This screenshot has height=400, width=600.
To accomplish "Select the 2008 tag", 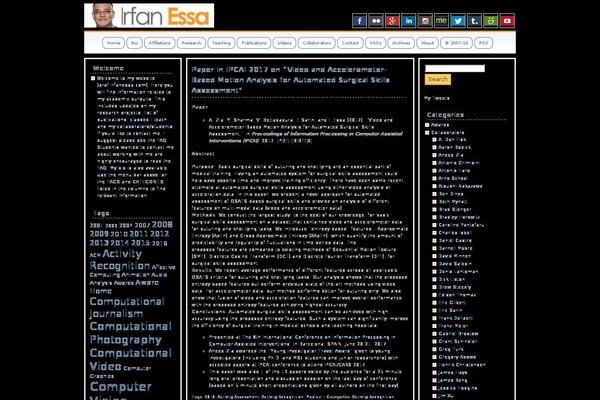I will pyautogui.click(x=162, y=225).
